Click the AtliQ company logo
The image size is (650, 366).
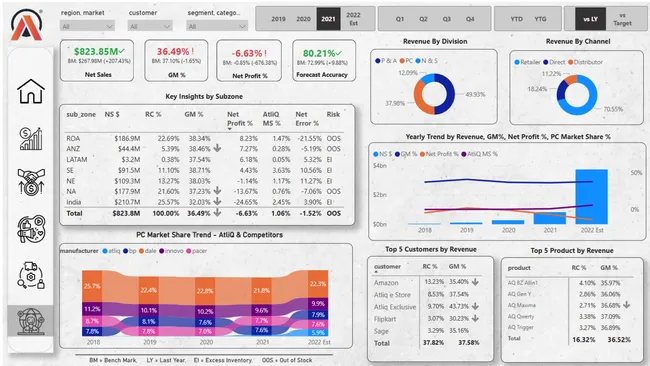click(x=27, y=25)
